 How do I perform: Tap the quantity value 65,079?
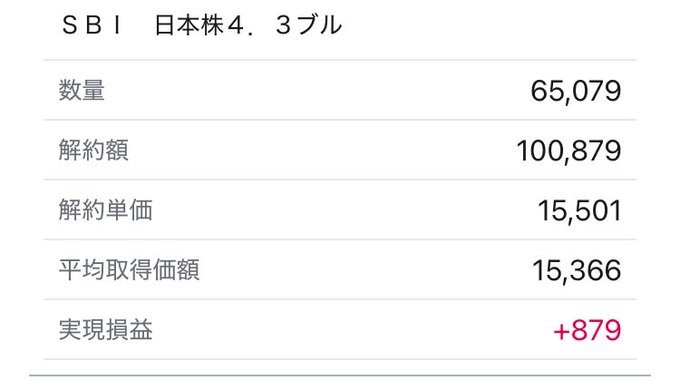(575, 91)
